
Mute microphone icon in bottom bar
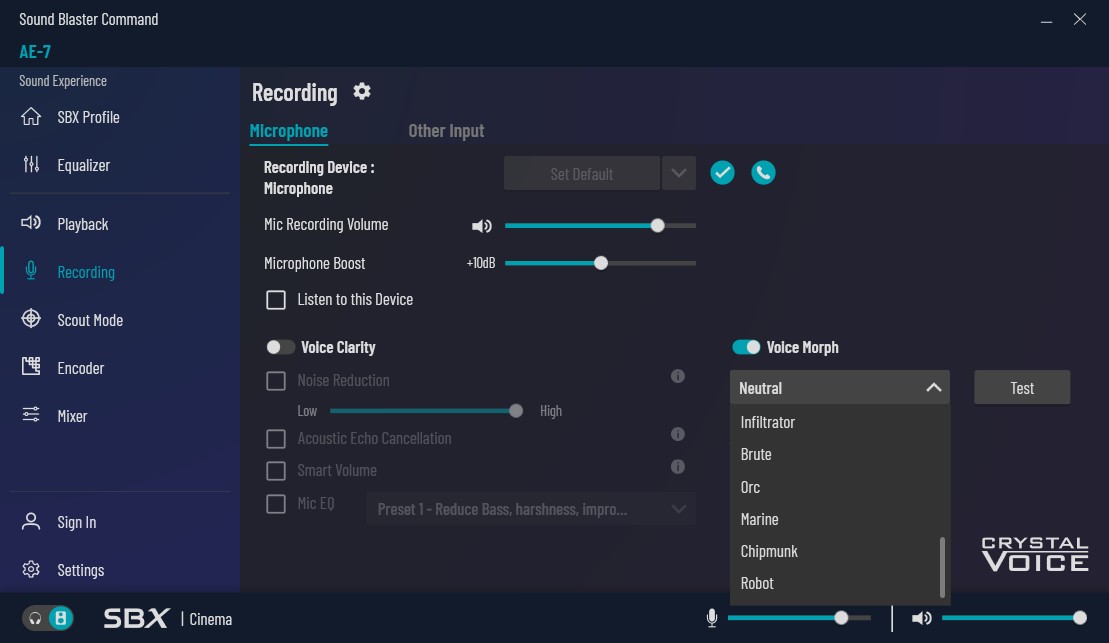click(x=712, y=618)
